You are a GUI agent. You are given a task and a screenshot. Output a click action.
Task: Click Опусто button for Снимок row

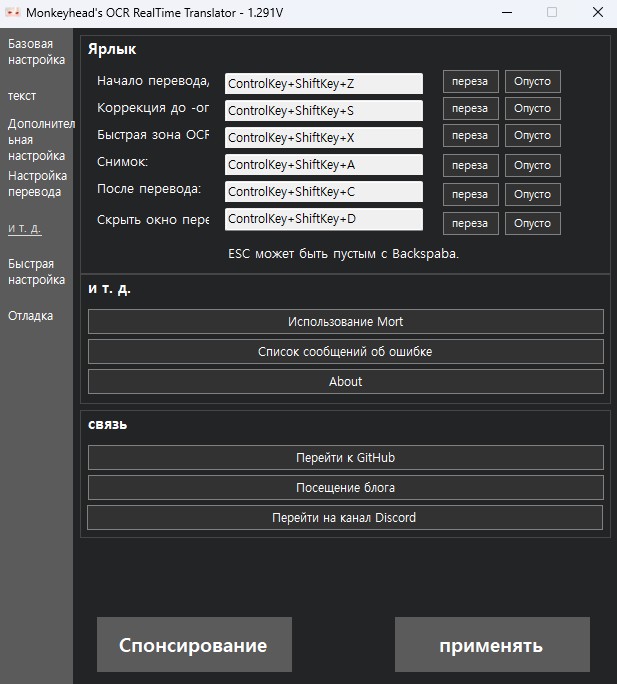[x=533, y=165]
